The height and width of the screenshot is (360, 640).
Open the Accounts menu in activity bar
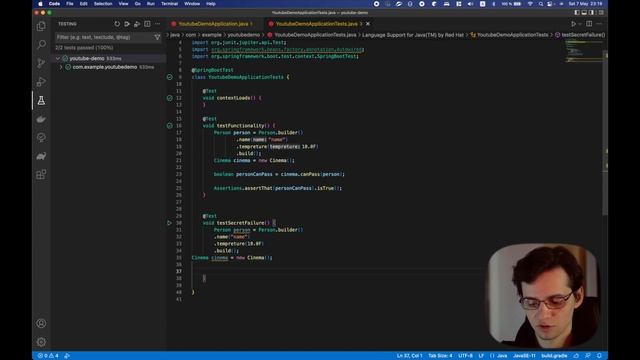41,323
